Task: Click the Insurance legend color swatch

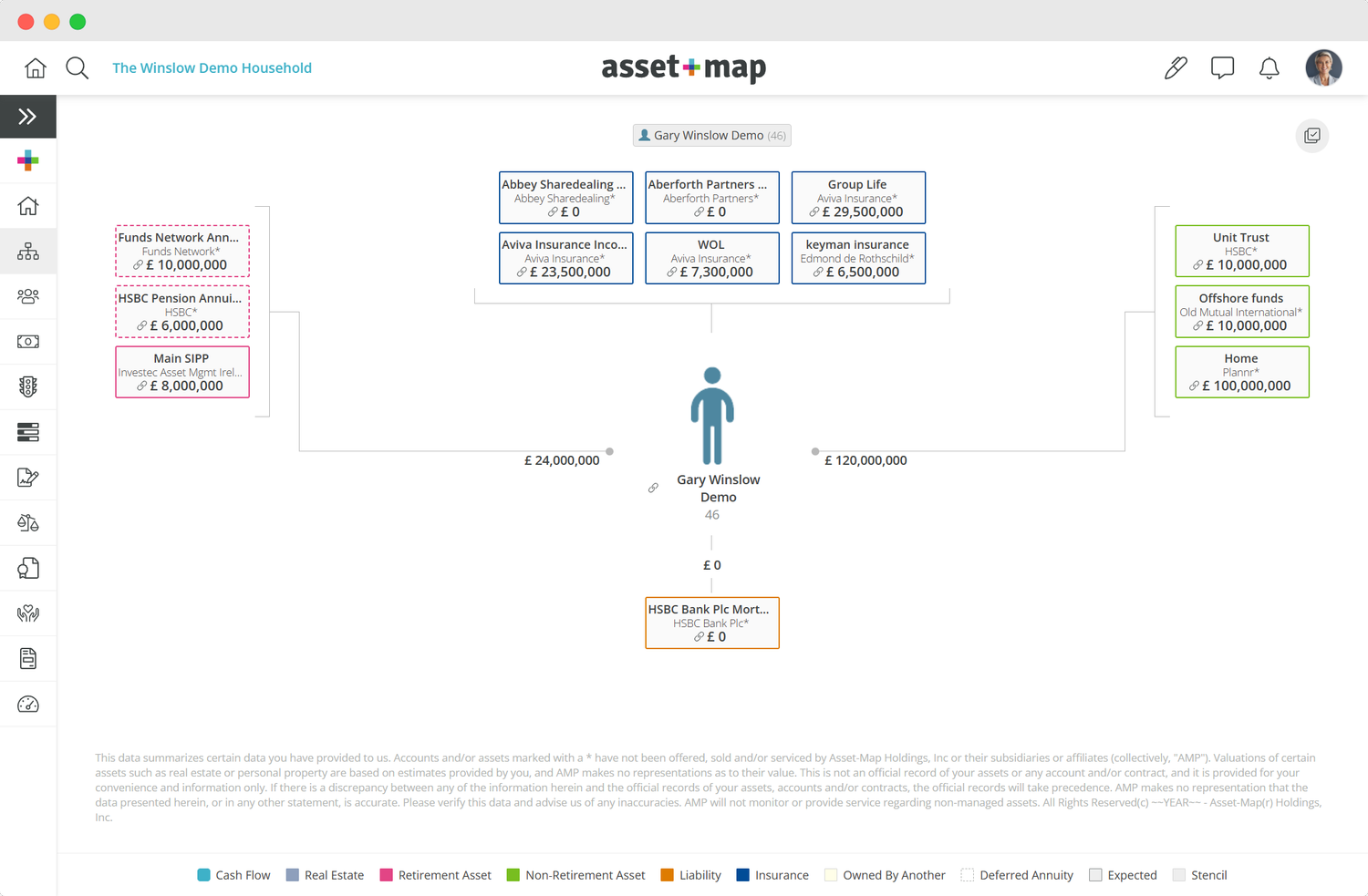Action: point(741,874)
